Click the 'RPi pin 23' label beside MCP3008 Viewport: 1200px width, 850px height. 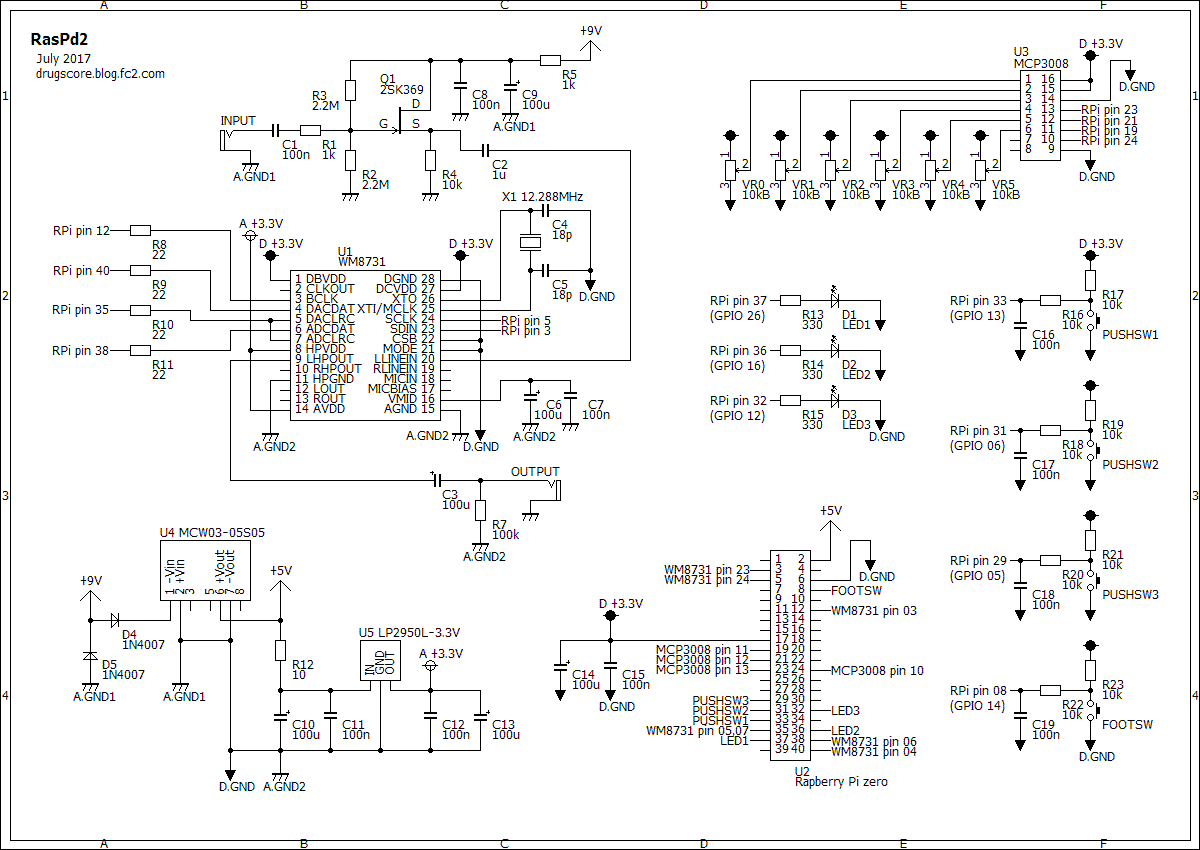tap(1109, 110)
